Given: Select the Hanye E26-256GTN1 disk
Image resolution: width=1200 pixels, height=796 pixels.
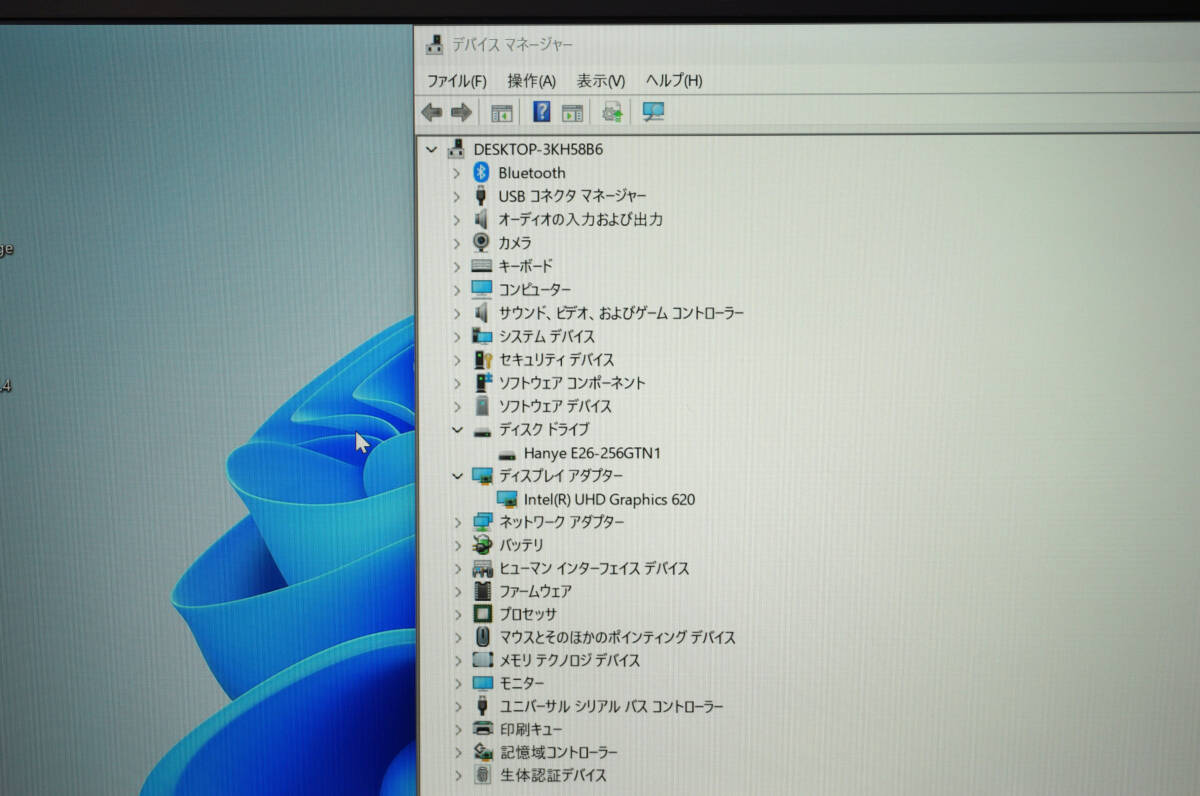Looking at the screenshot, I should coord(592,453).
